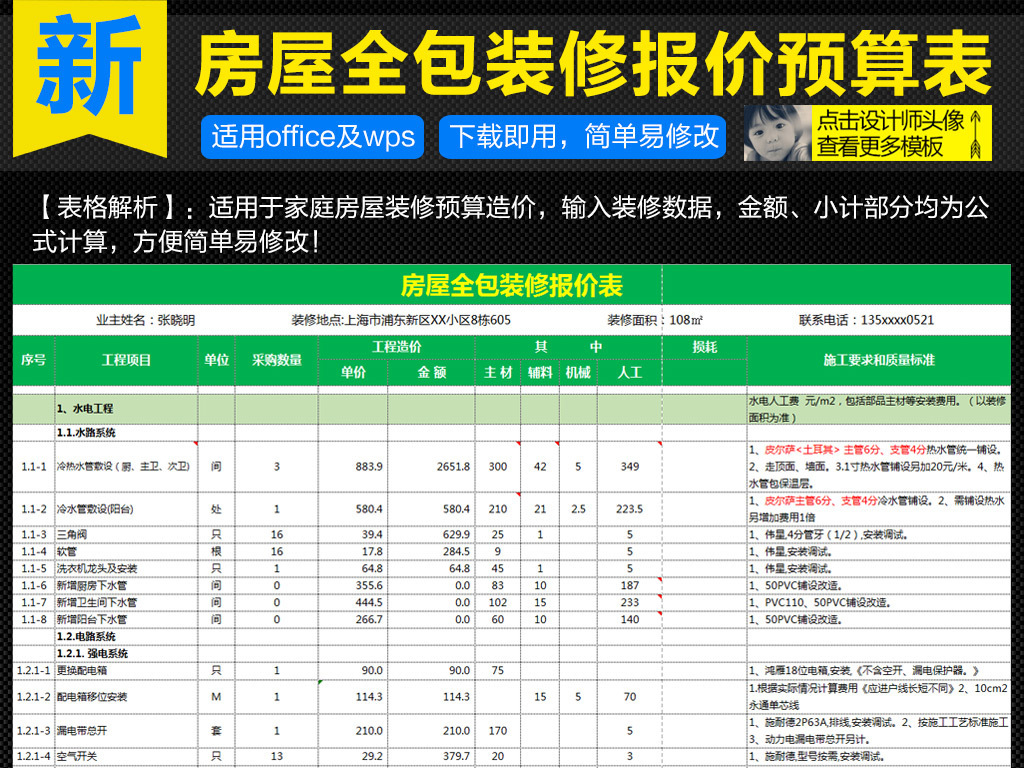Select the "三角阀" item cell
This screenshot has height=768, width=1024.
(126, 534)
